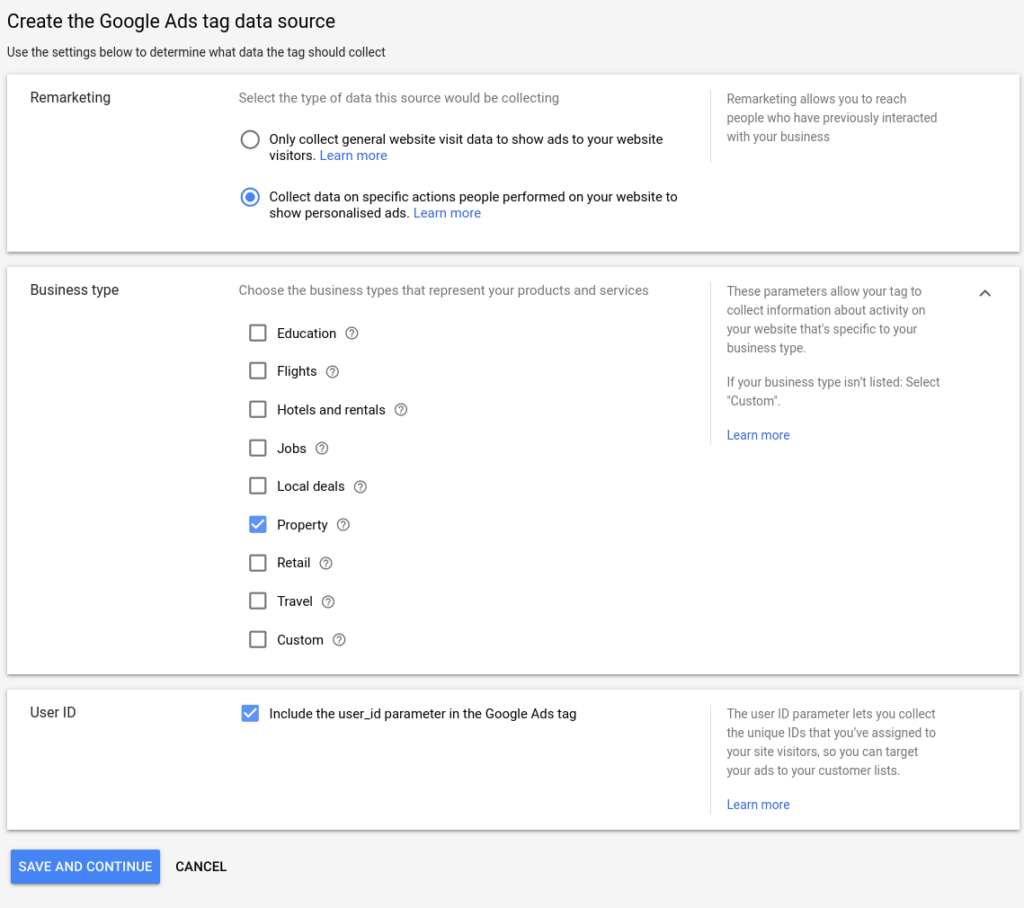Untick the include user_id parameter checkbox
Viewport: 1024px width, 908px height.
click(250, 713)
